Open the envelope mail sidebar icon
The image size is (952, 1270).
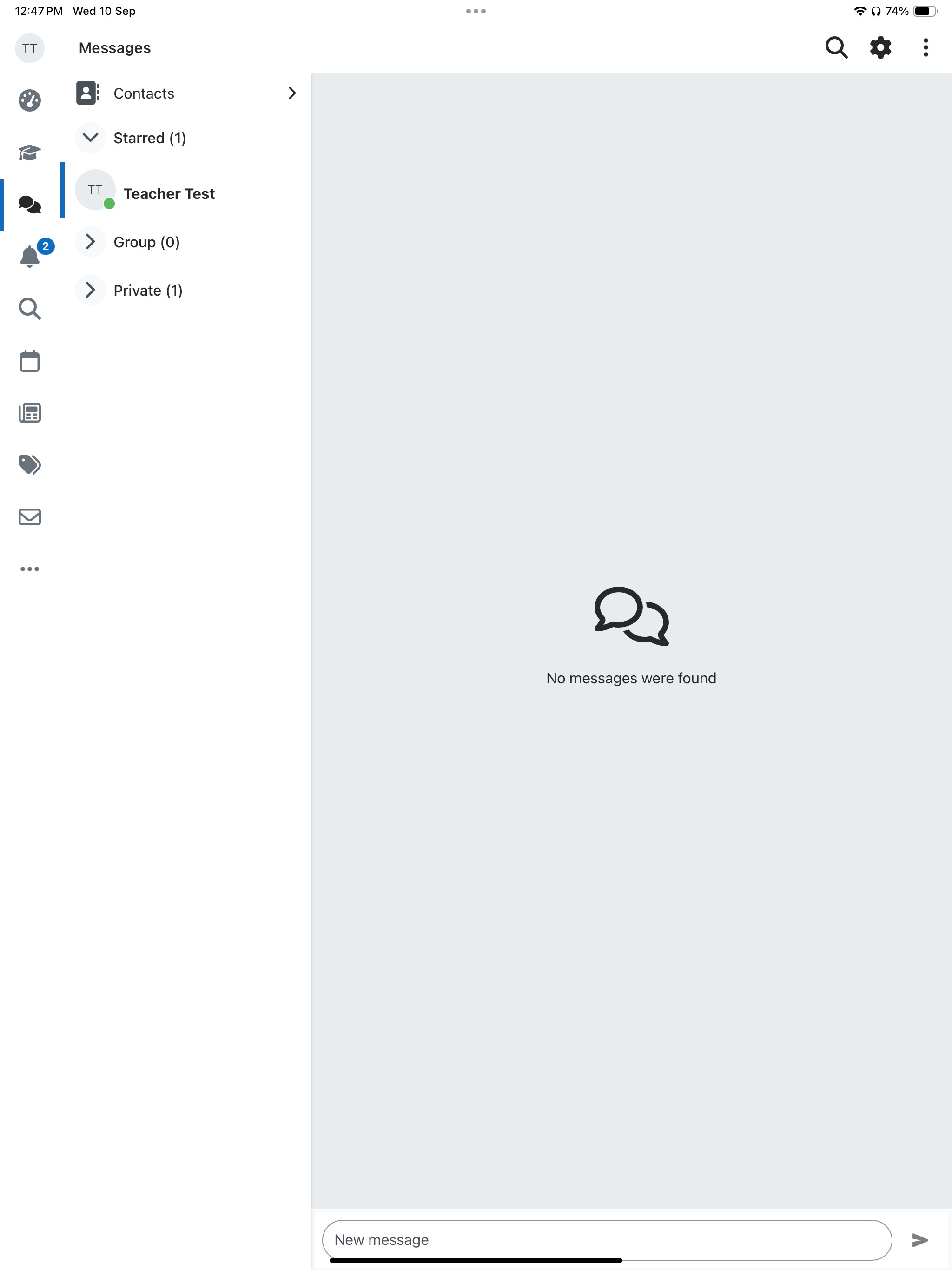[29, 517]
